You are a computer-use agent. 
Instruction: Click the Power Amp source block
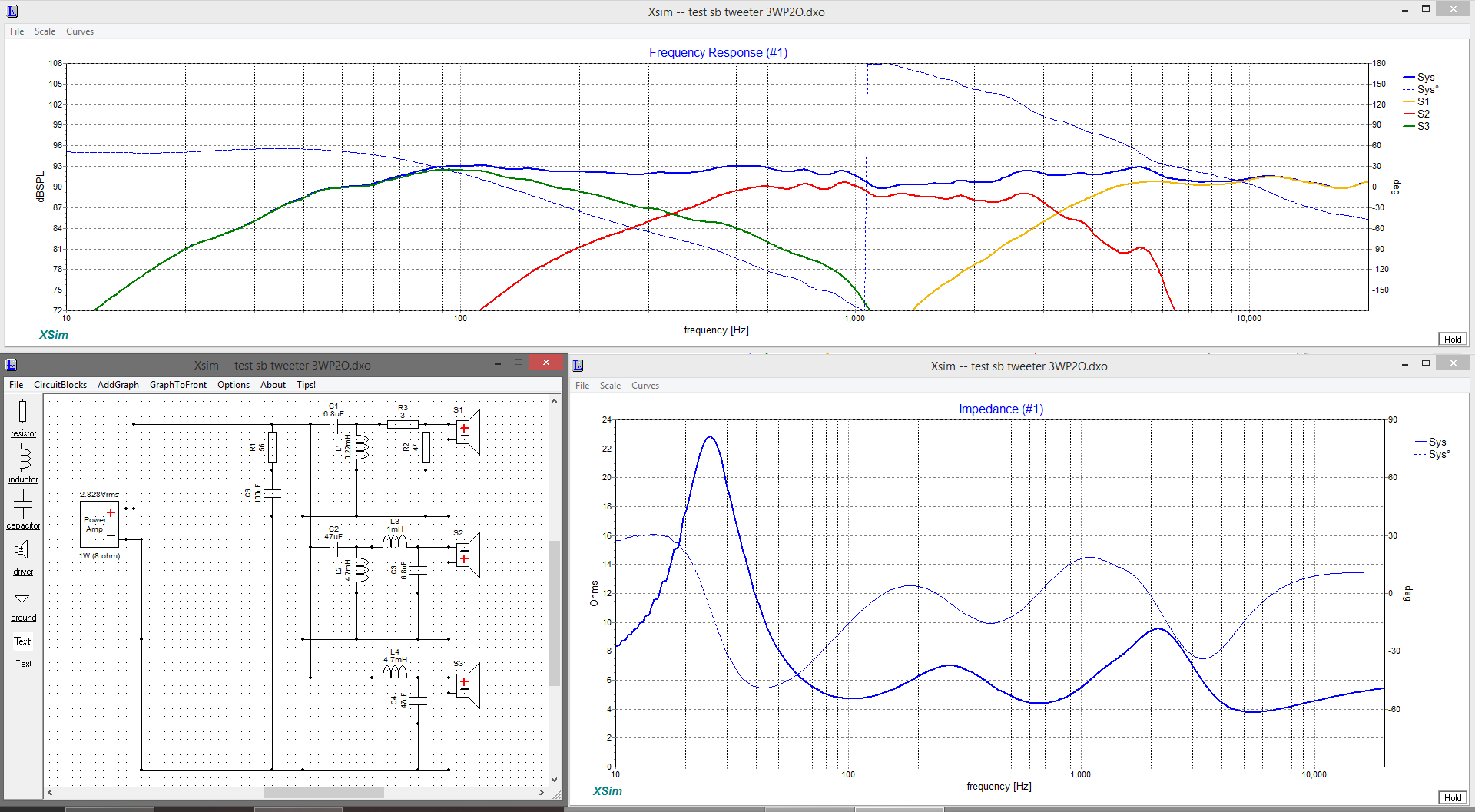(x=99, y=524)
